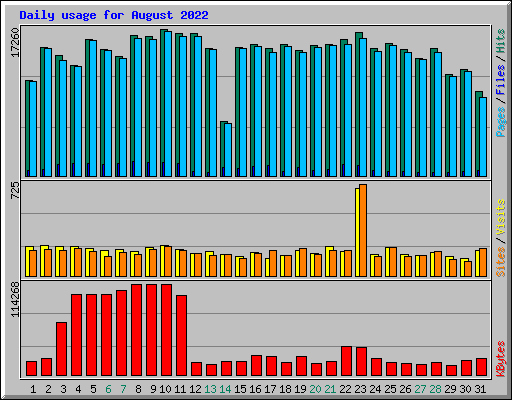Click green weekend day label '28'
The width and height of the screenshot is (512, 400).
pyautogui.click(x=435, y=389)
